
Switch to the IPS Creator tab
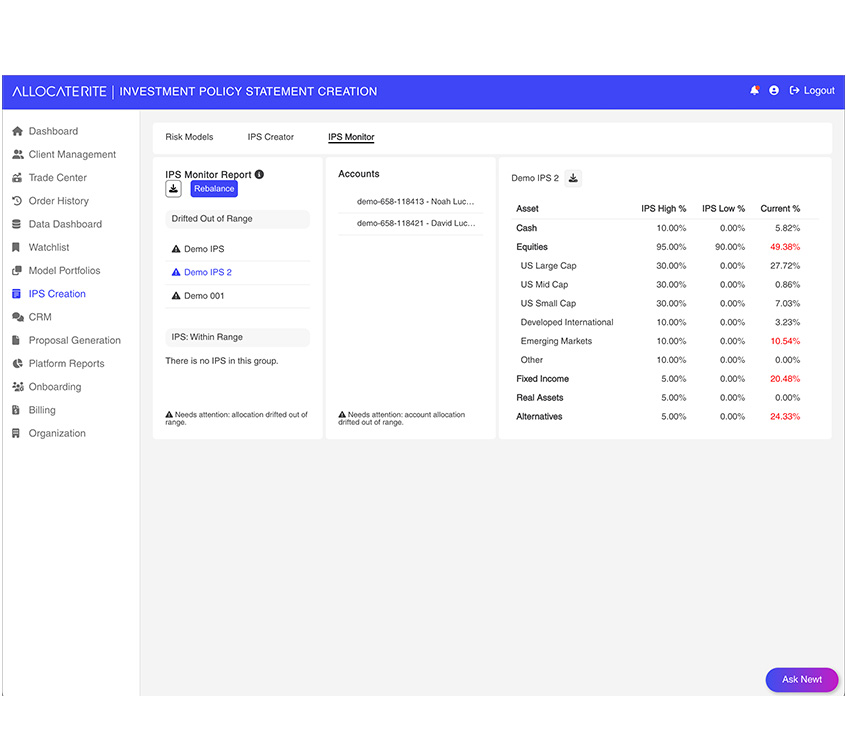(x=268, y=137)
